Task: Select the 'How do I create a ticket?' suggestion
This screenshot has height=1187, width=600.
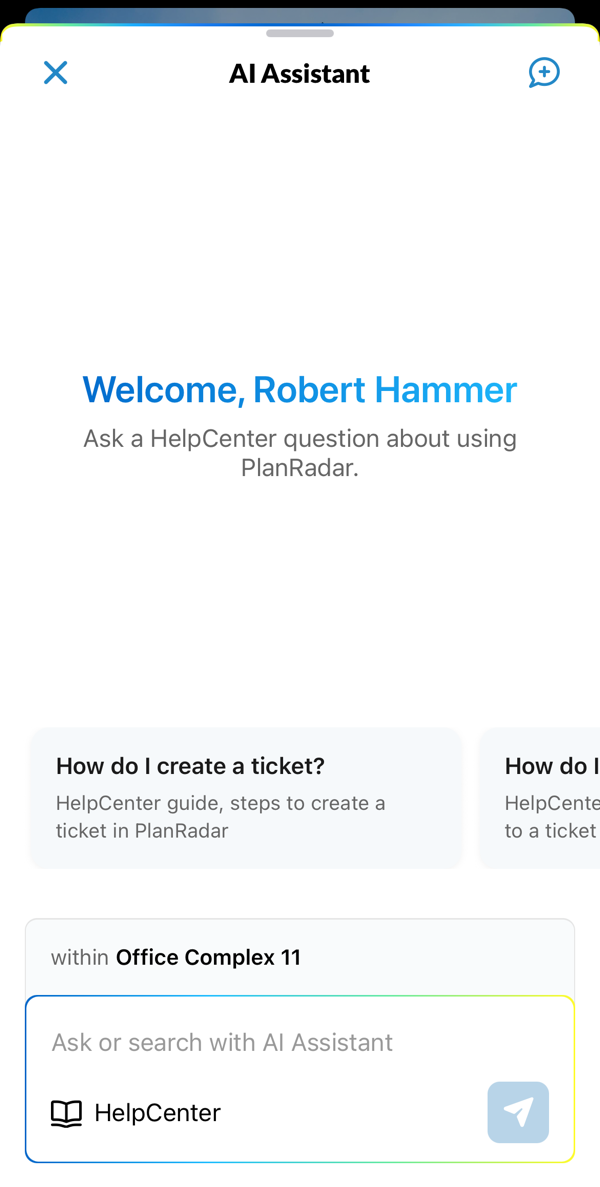Action: coord(245,797)
